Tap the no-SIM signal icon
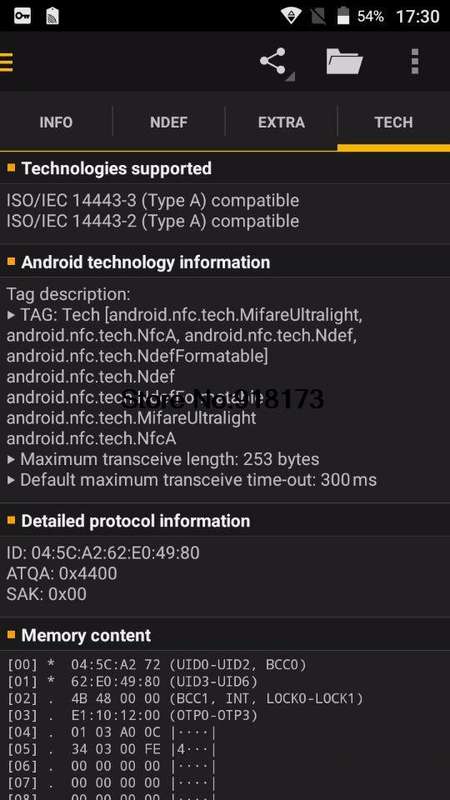 tap(318, 16)
